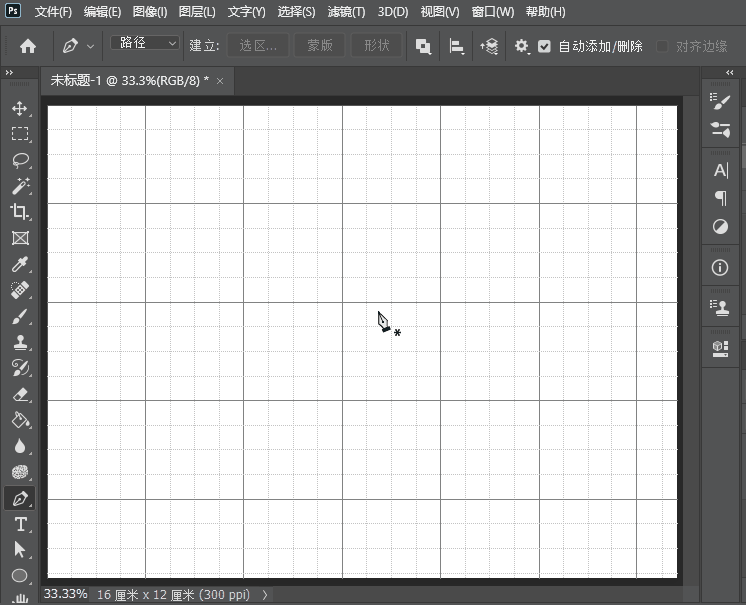Select the Horizontal Type tool
Screen dimensions: 746x605
[x=20, y=524]
